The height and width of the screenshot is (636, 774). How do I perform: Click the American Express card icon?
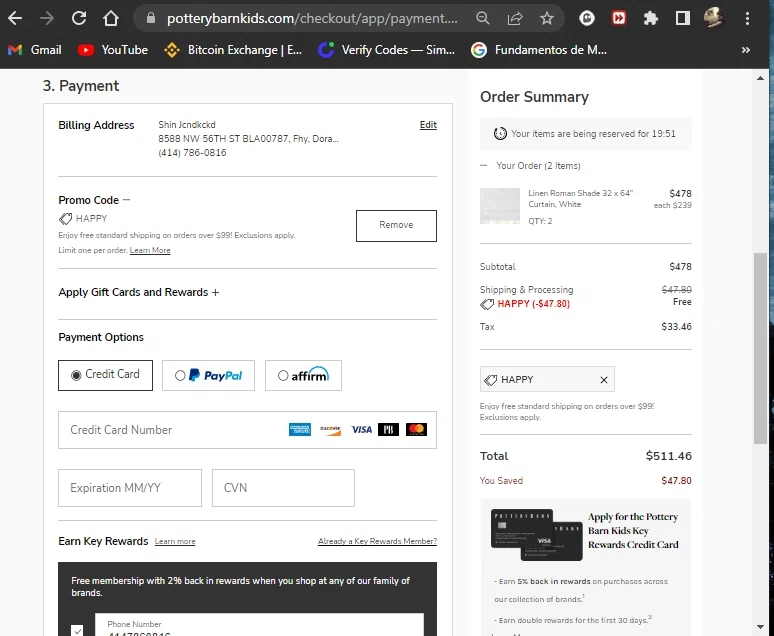(300, 430)
